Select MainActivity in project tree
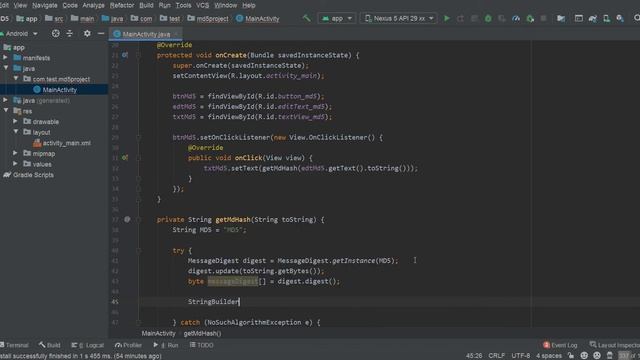 tap(60, 90)
